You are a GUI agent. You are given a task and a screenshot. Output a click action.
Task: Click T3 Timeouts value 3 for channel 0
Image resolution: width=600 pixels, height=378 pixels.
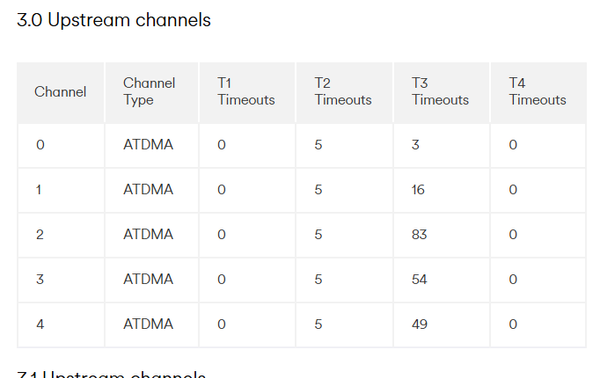tap(416, 145)
